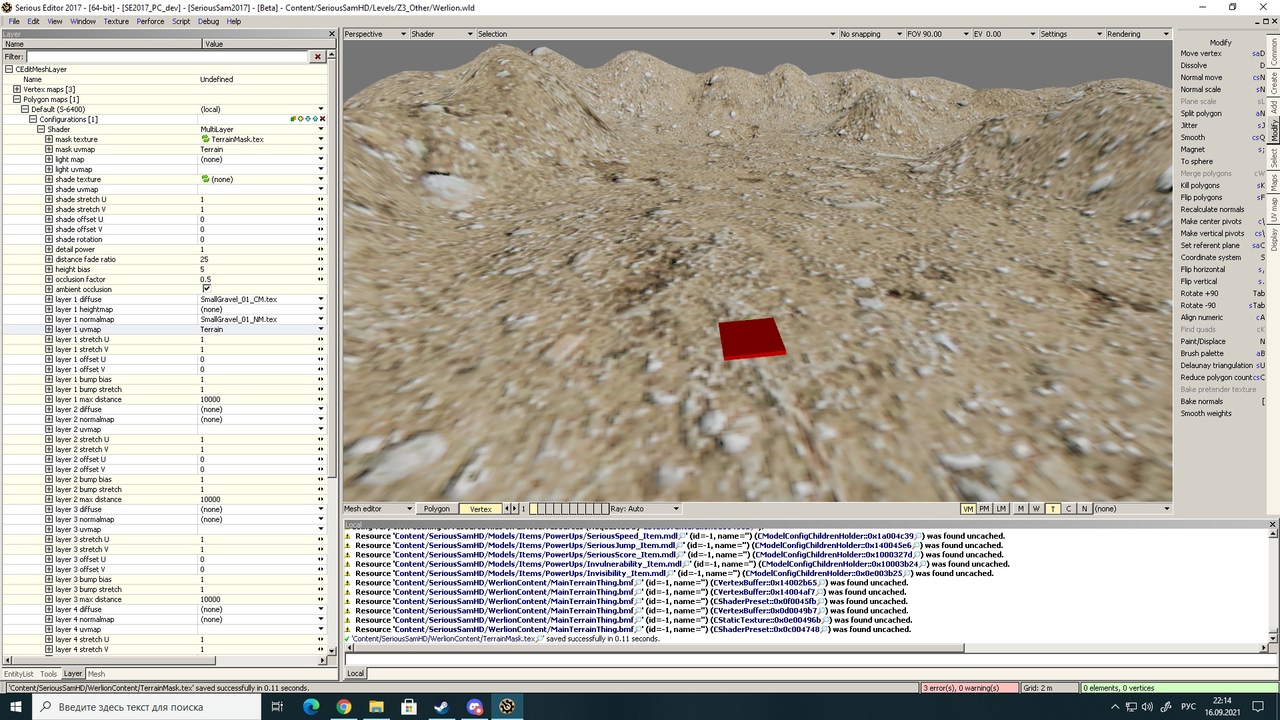
Task: Adjust occlusion factor spinner arrows
Action: [321, 279]
